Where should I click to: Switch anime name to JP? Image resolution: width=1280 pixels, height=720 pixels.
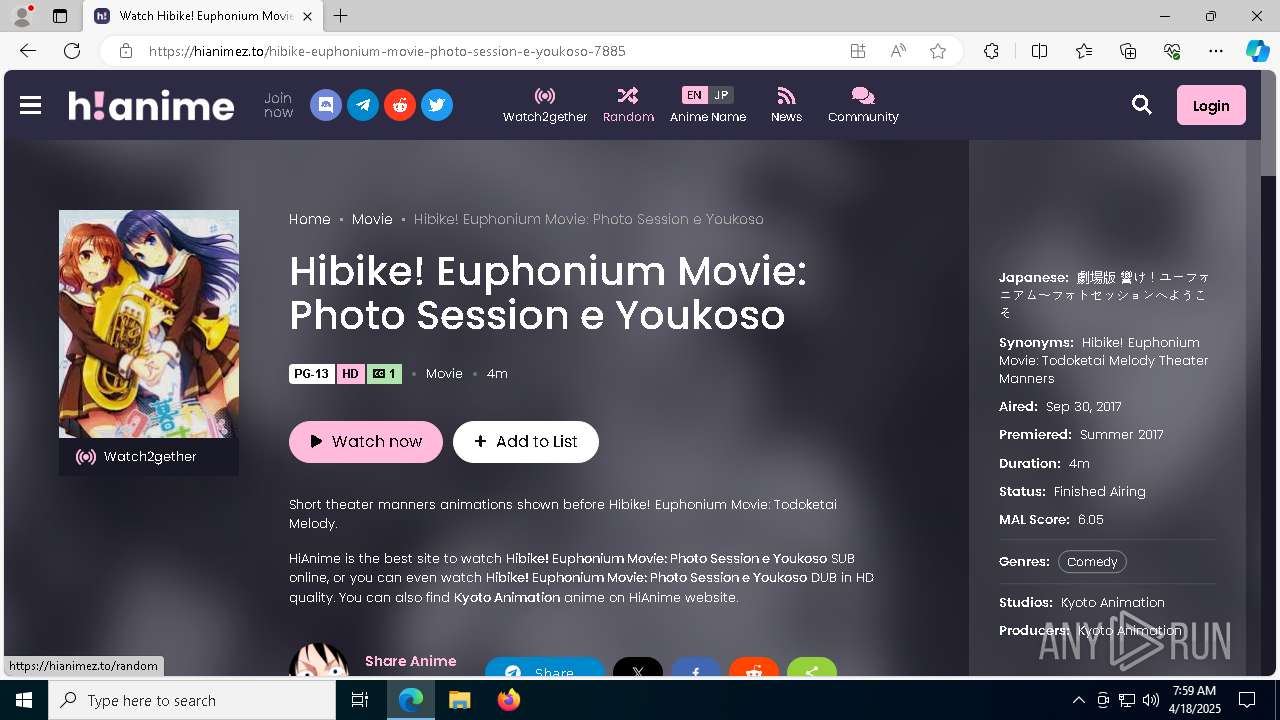pyautogui.click(x=721, y=95)
